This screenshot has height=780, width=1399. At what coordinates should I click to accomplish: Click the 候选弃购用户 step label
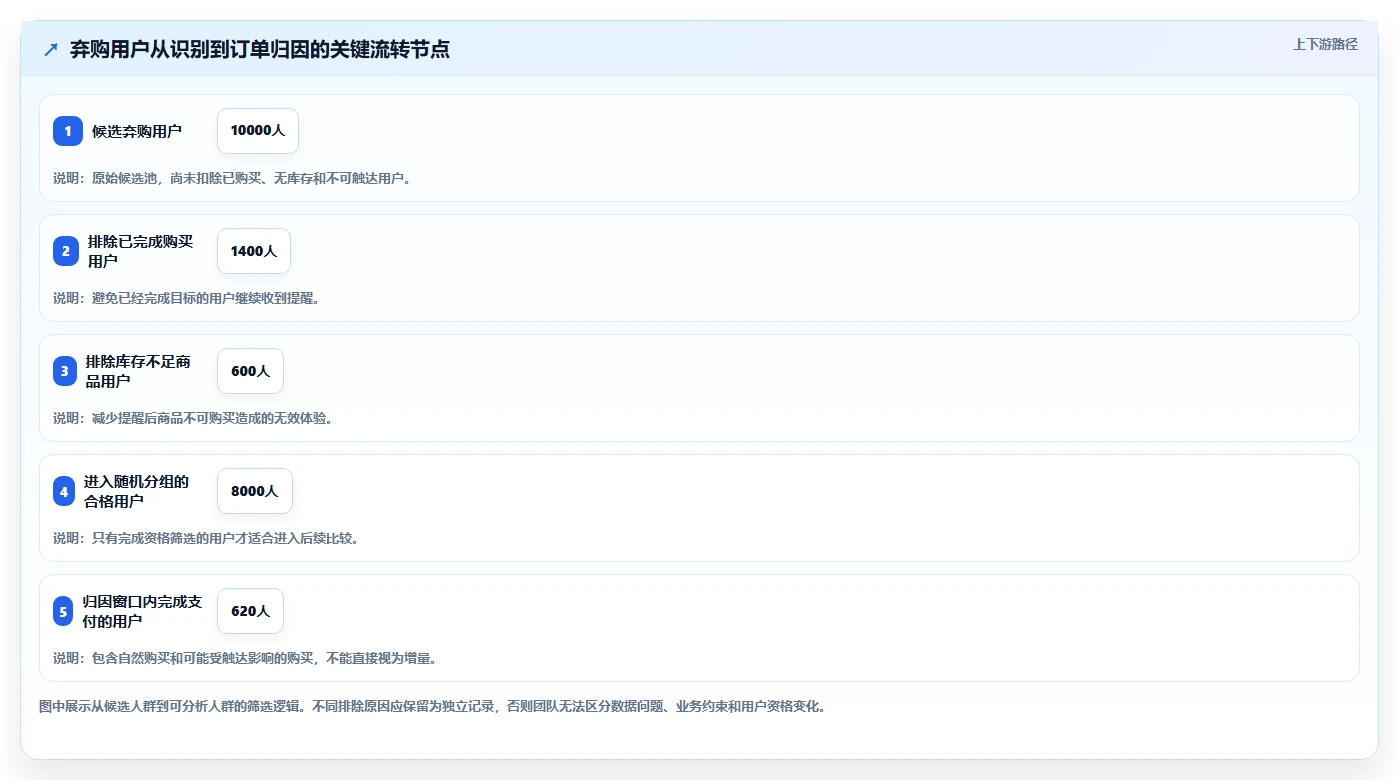(x=137, y=131)
